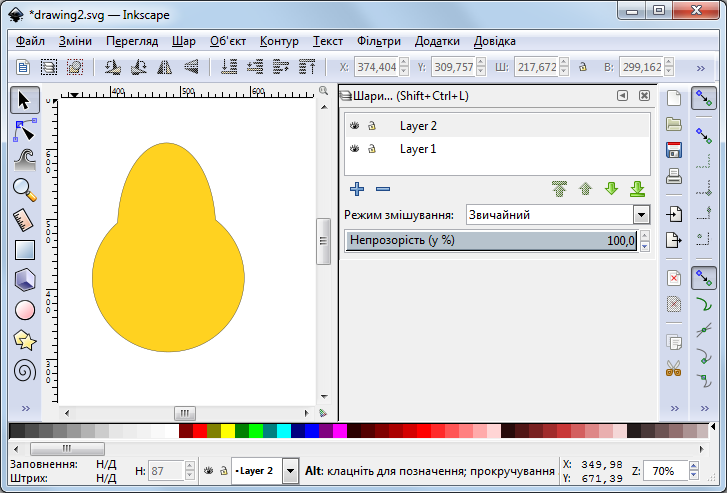727x493 pixels.
Task: Select the Star polygon tool
Action: coord(25,340)
